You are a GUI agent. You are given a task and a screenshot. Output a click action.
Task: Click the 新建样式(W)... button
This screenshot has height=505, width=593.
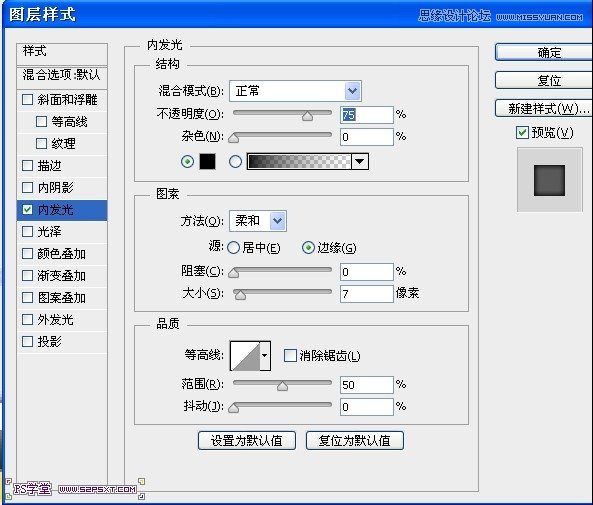pos(544,109)
